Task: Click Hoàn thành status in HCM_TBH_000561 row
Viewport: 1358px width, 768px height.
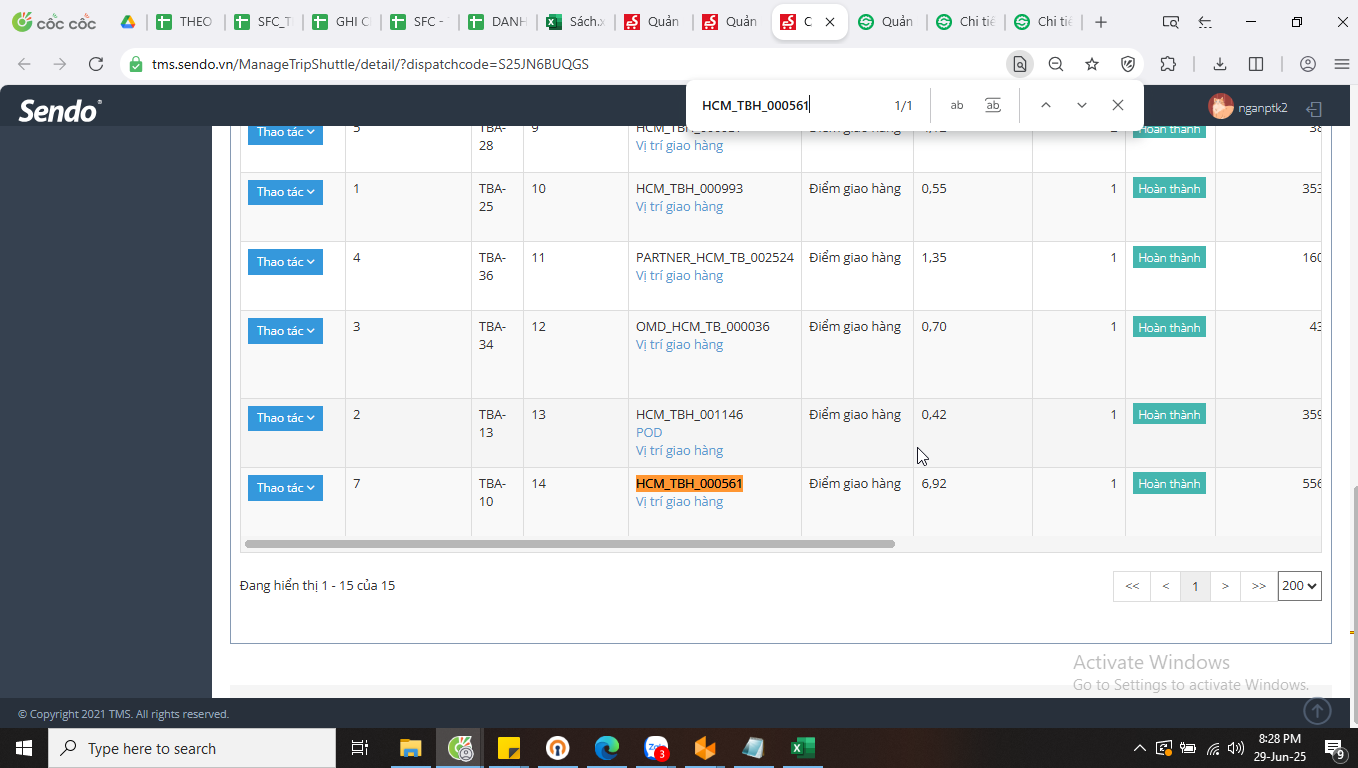Action: 1169,484
